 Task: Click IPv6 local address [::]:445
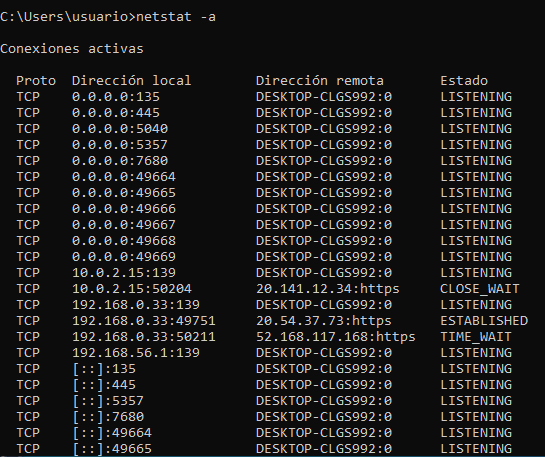click(x=104, y=384)
